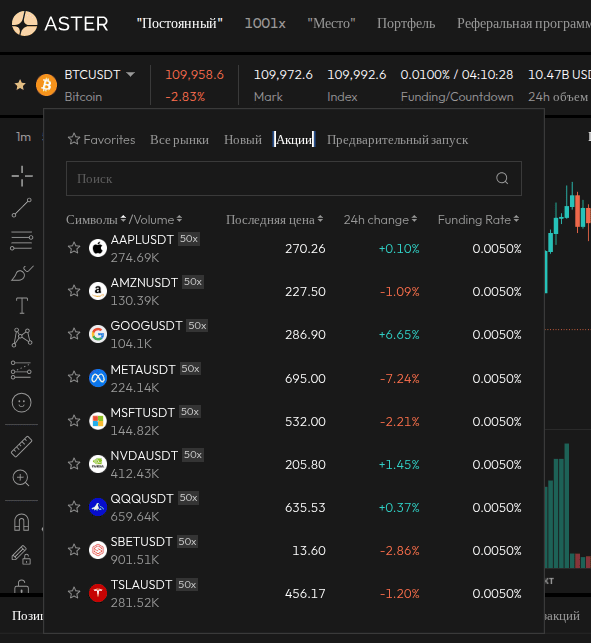Screen dimensions: 591x643
Task: Click the search magnifier icon
Action: pyautogui.click(x=502, y=178)
